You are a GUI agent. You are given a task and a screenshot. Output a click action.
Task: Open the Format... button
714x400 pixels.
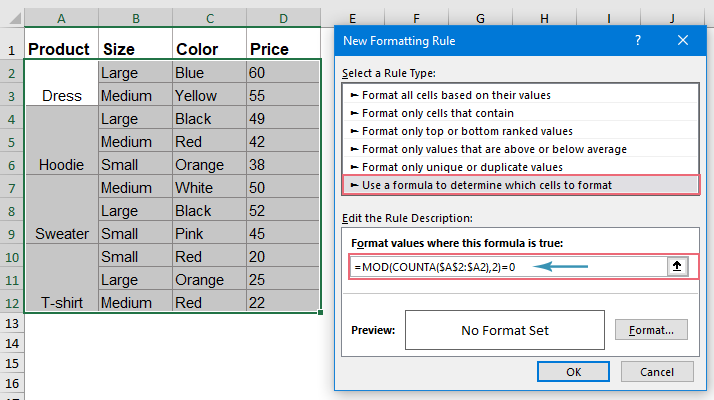pos(651,330)
